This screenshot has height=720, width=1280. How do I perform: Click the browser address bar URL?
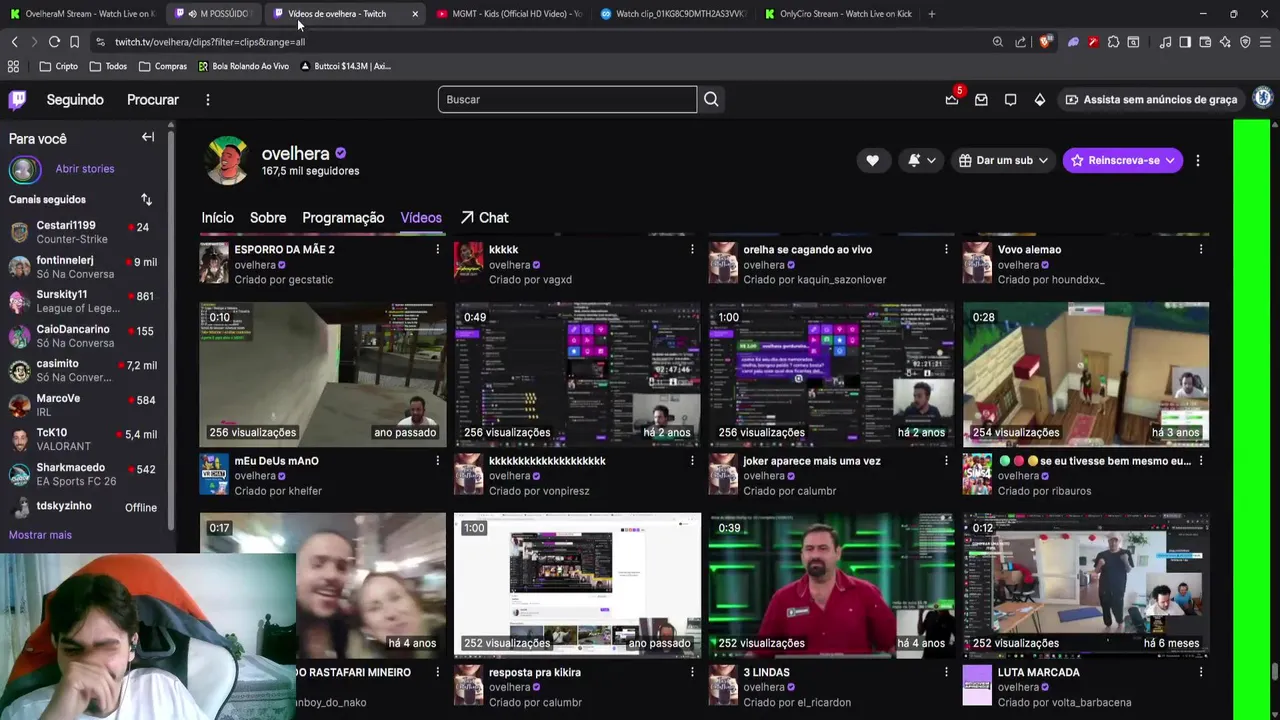(x=209, y=42)
